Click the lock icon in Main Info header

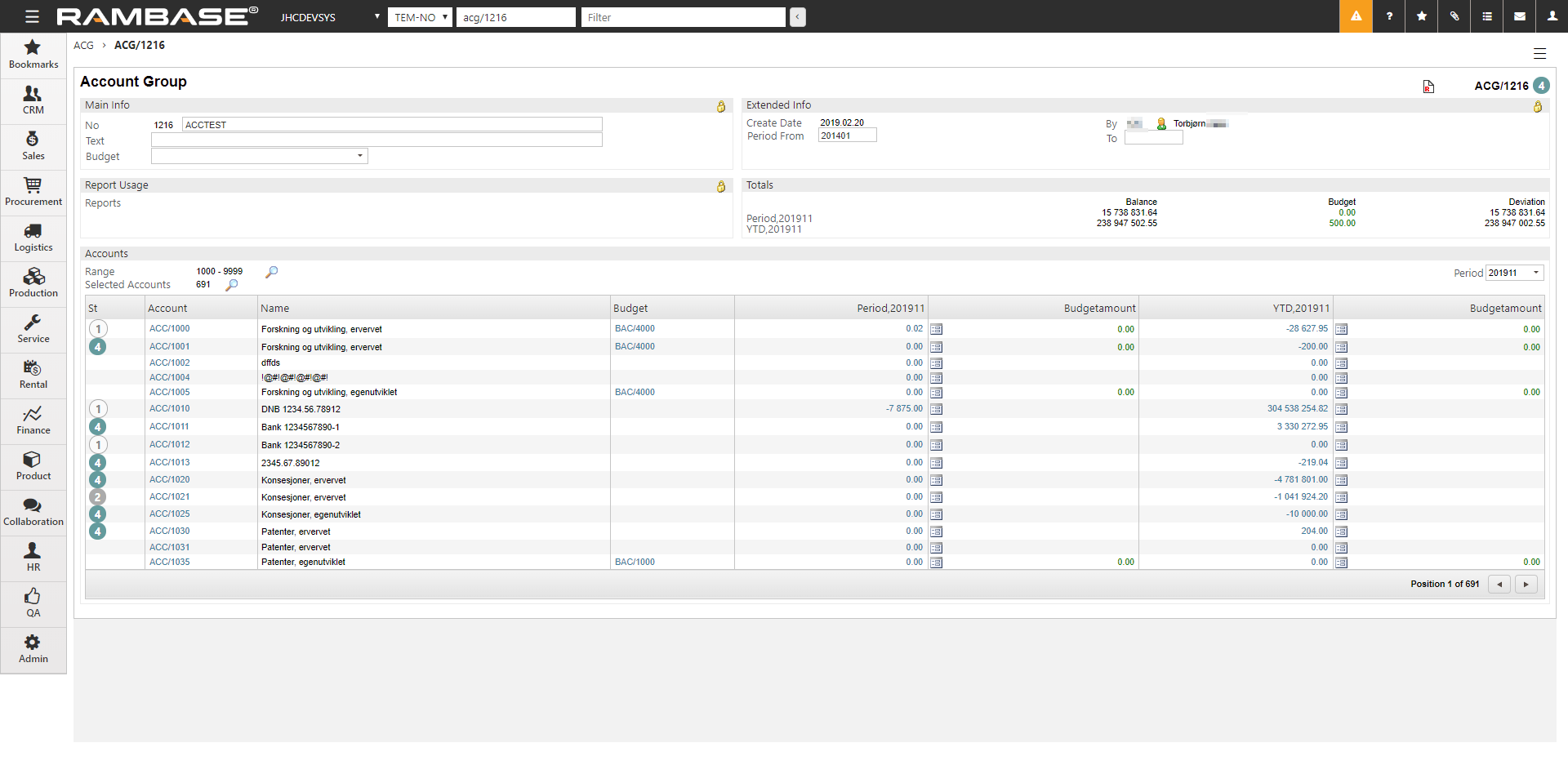pyautogui.click(x=721, y=106)
